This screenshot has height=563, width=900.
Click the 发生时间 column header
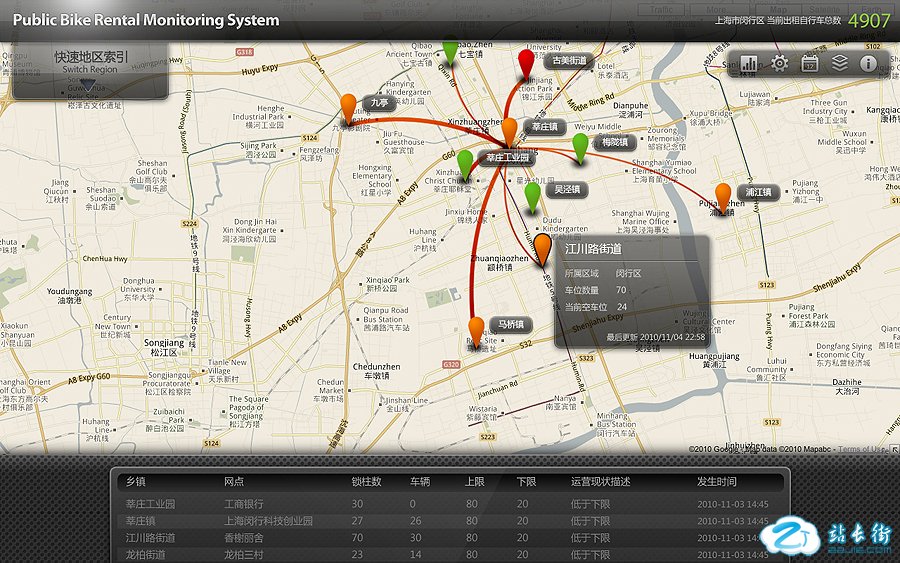717,481
